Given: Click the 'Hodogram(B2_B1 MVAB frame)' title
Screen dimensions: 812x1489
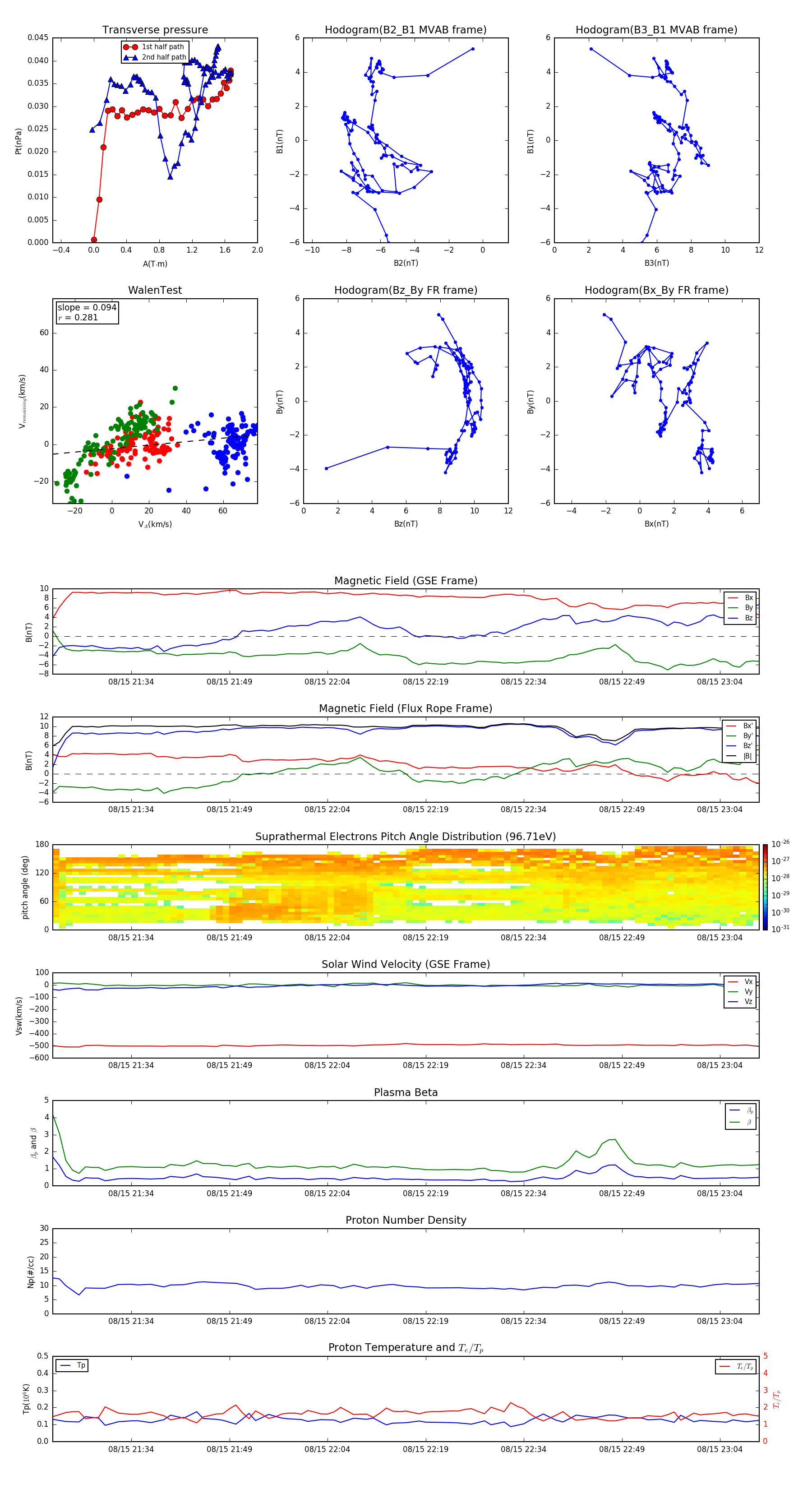Looking at the screenshot, I should tap(406, 30).
